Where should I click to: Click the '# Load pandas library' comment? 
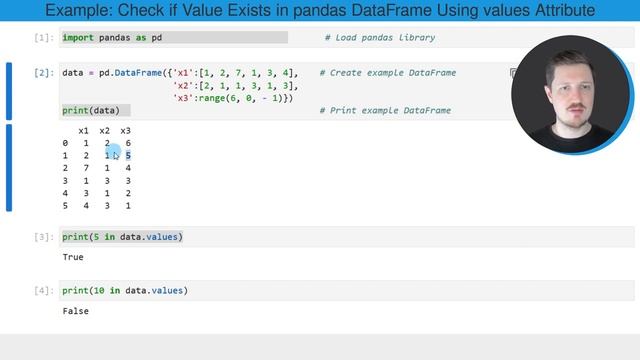(380, 38)
